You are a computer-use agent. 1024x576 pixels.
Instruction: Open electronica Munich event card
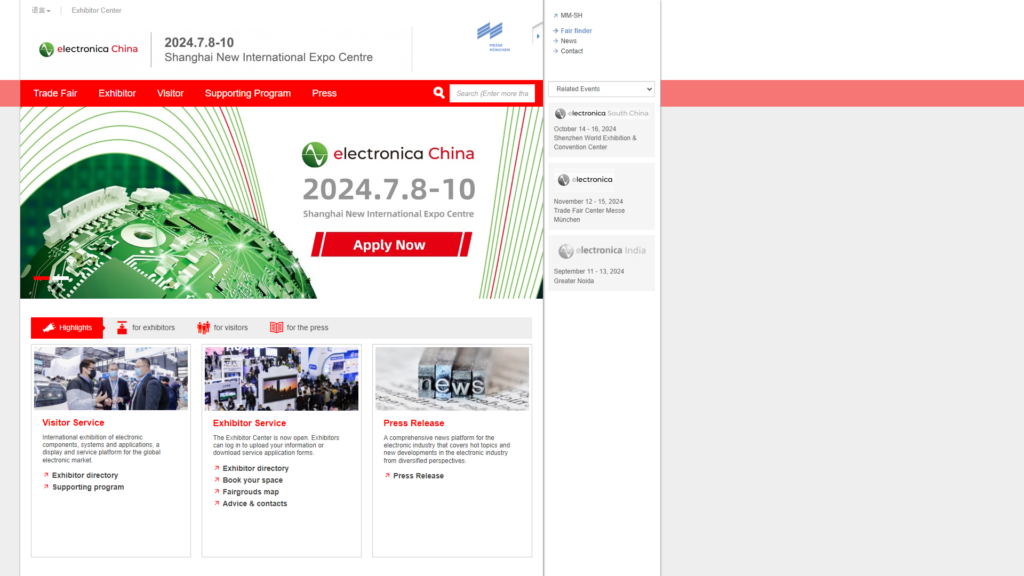[601, 197]
